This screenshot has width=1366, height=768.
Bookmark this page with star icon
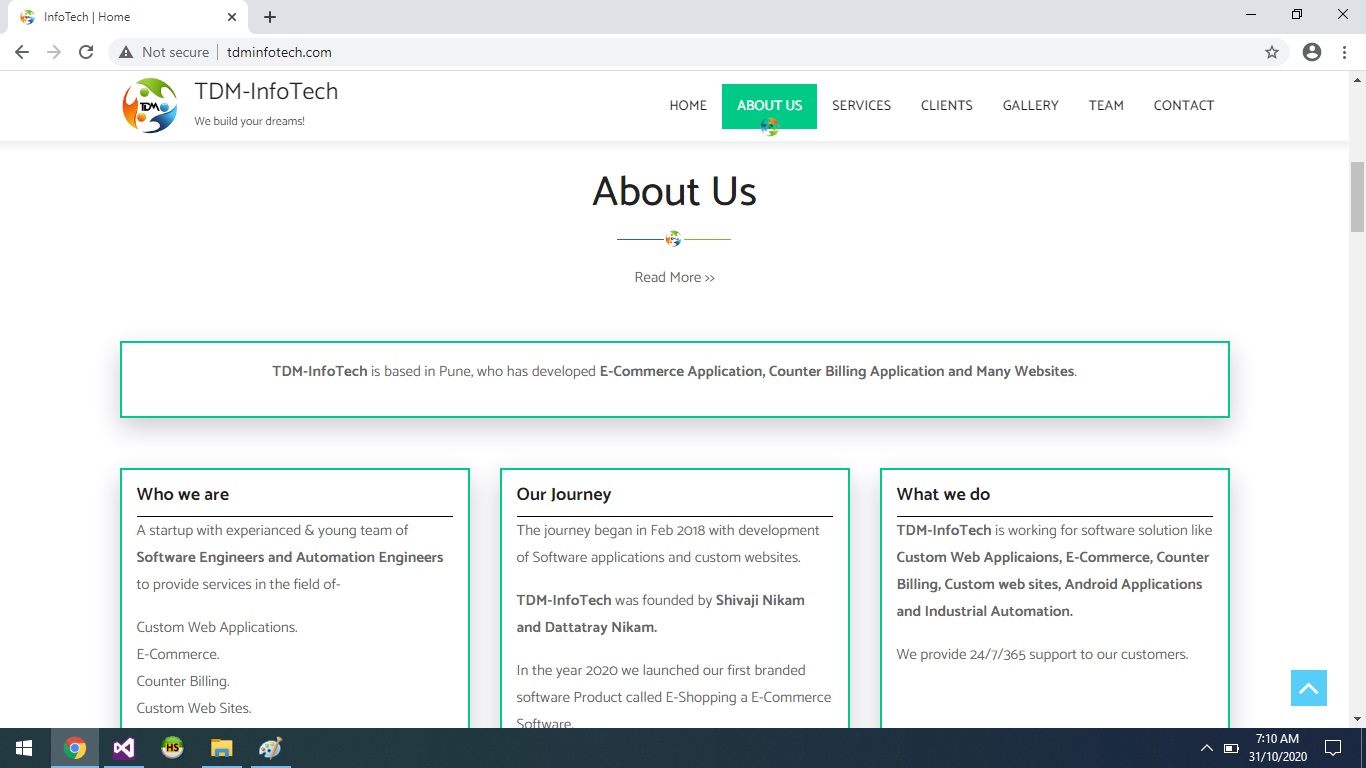point(1272,52)
